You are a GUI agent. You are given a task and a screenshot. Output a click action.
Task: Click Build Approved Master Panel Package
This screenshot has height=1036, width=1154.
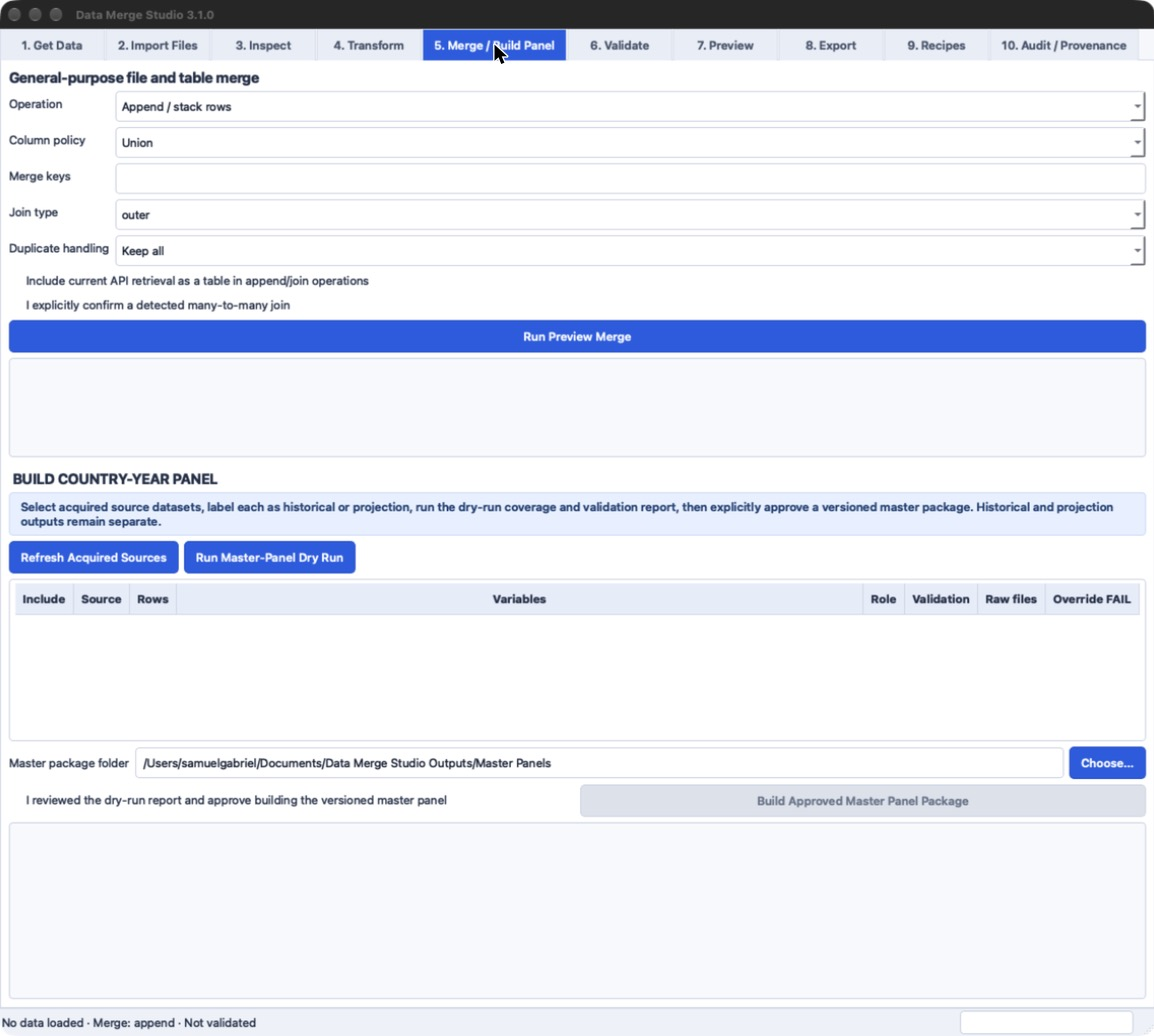point(863,801)
